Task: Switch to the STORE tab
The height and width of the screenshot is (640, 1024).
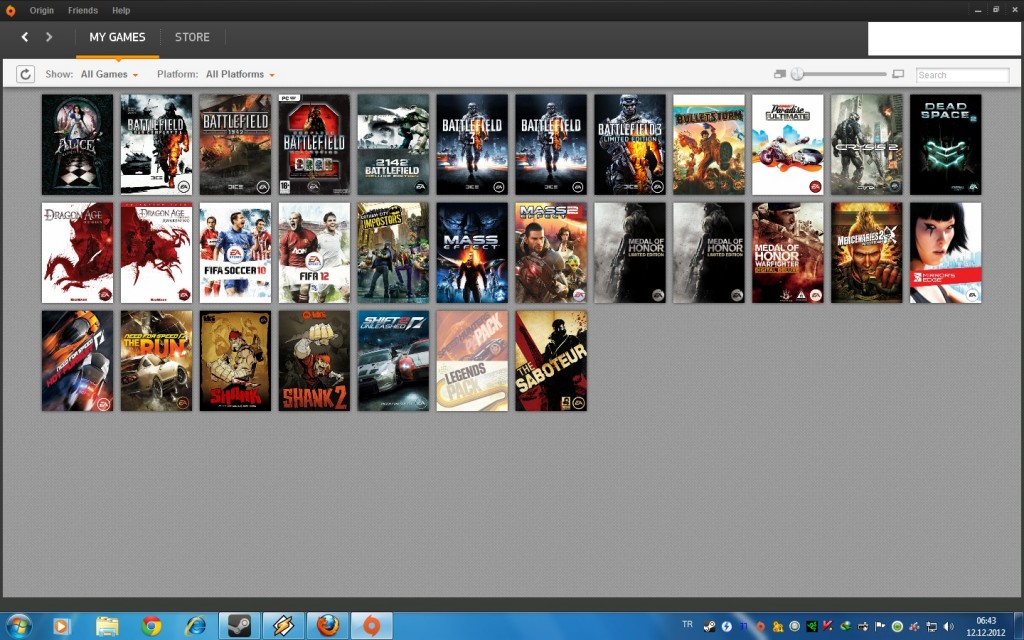Action: 192,37
